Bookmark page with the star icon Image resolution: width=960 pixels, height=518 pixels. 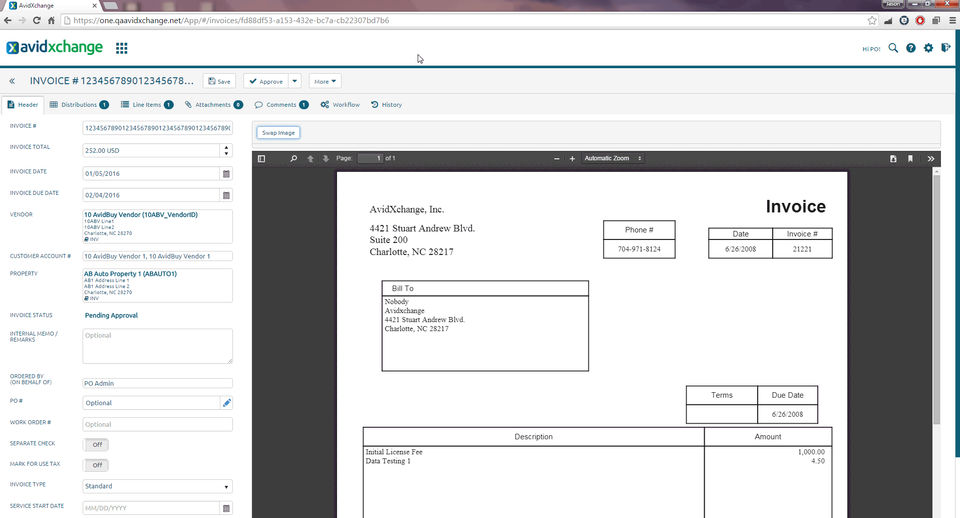click(x=872, y=20)
